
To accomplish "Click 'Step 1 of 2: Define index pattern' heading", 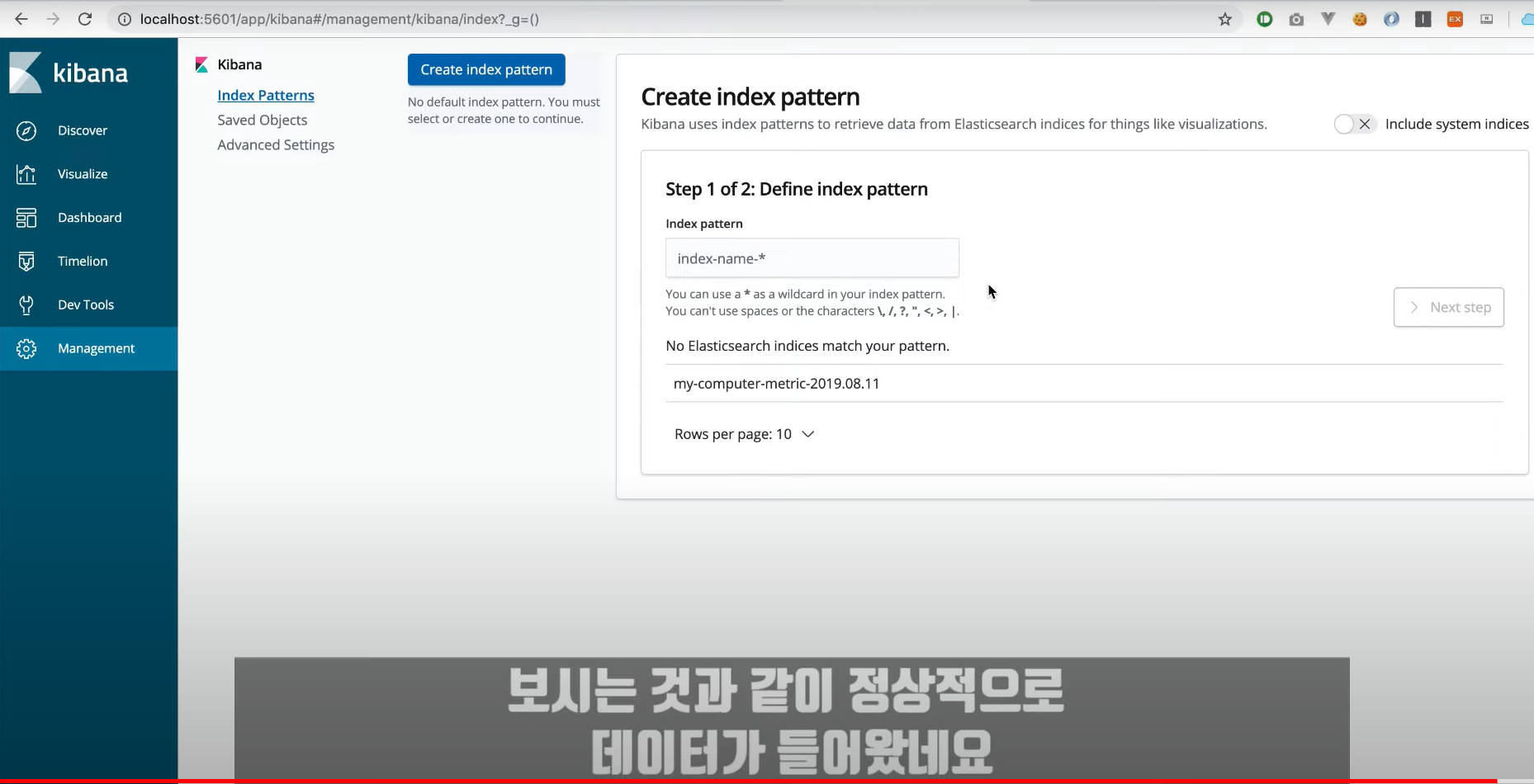I will 797,189.
